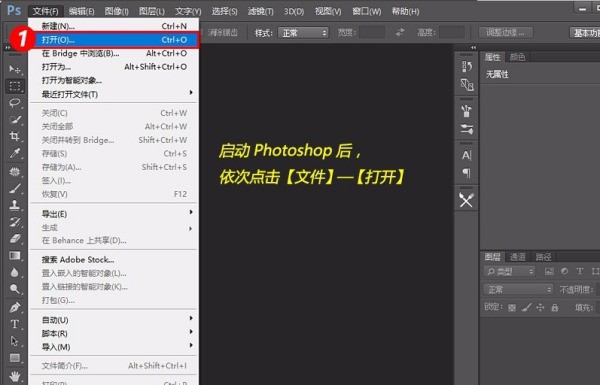Collapse the right panel dock arrows

474,47
